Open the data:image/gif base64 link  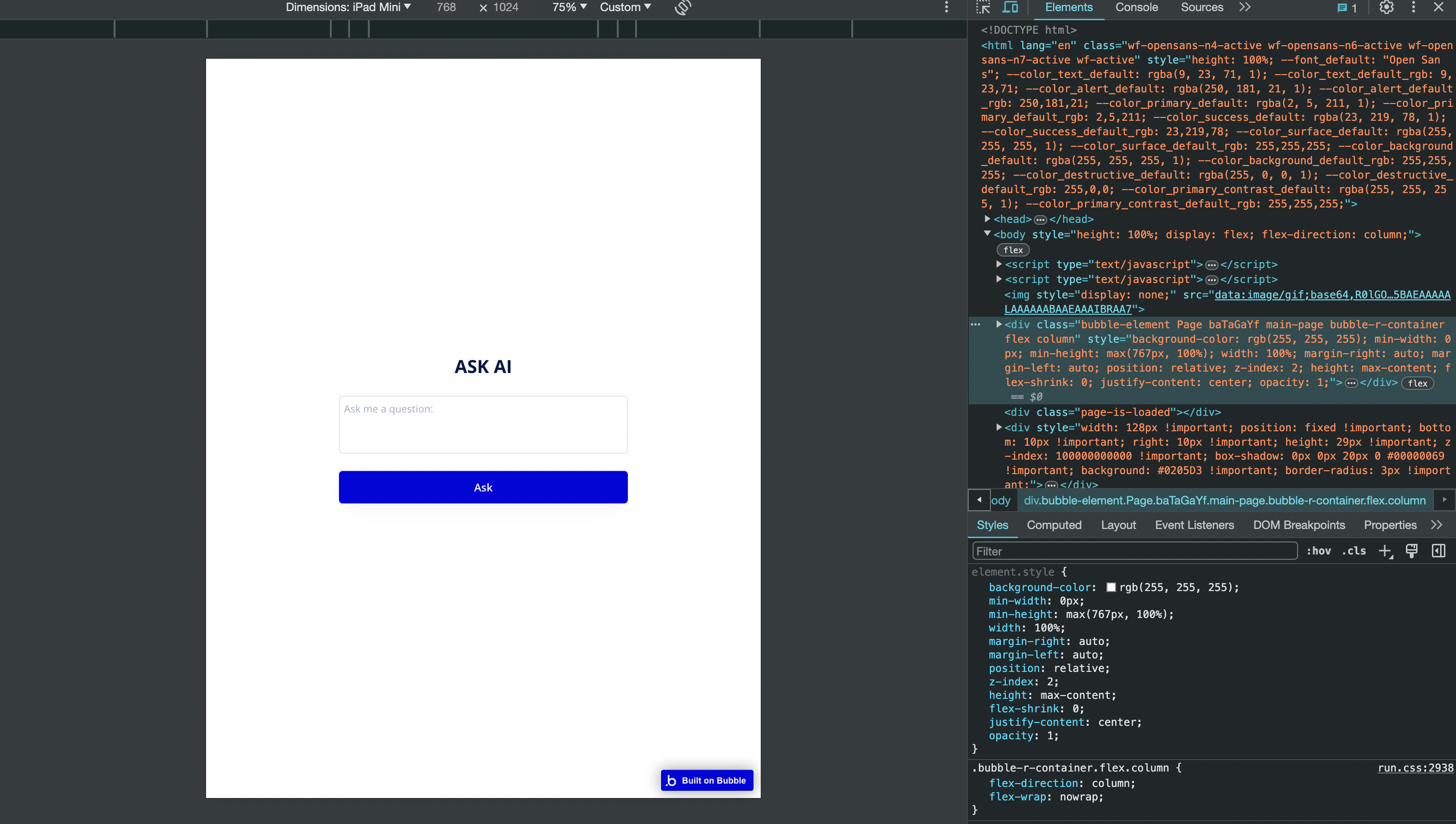1227,302
